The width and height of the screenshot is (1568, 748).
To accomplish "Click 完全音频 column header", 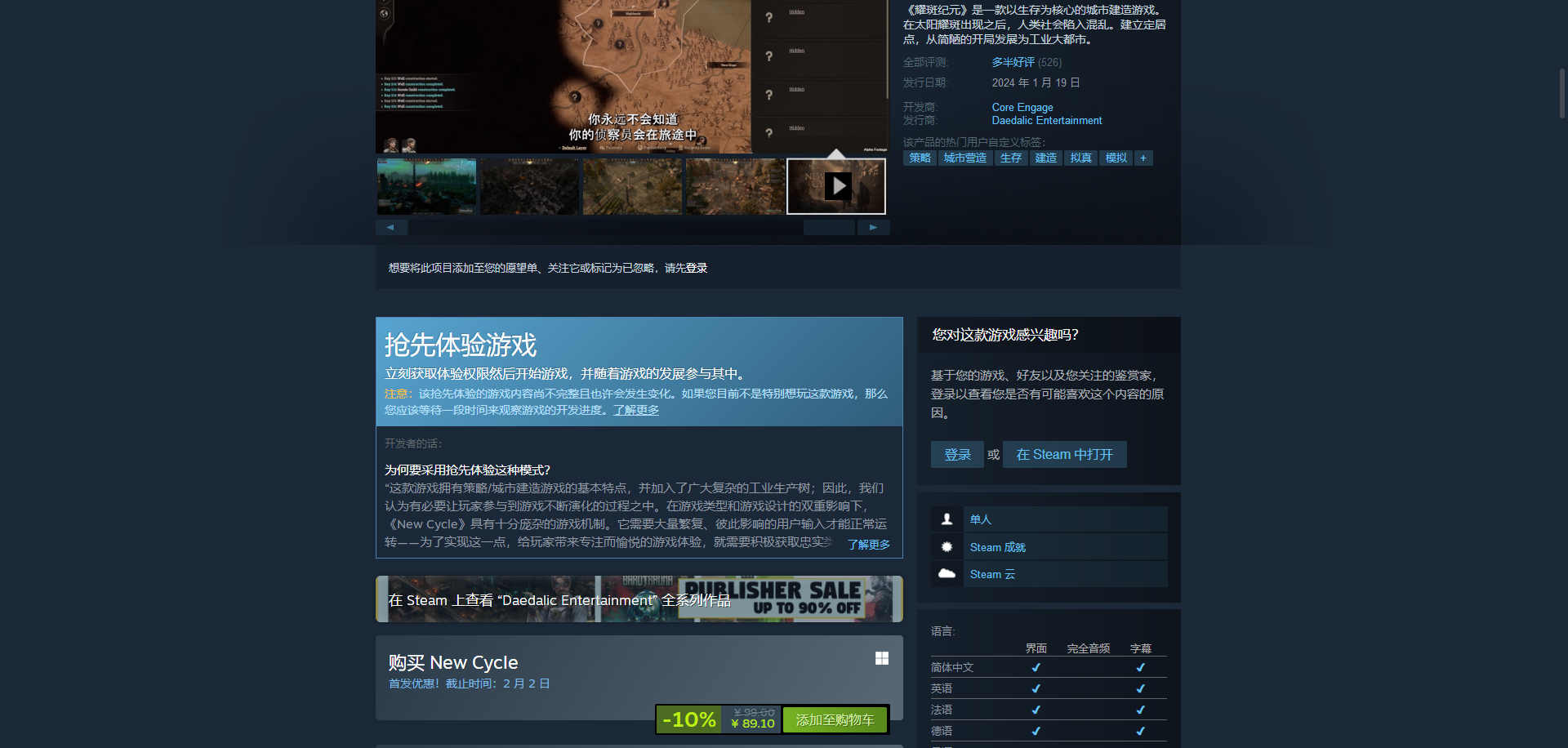I will tap(1088, 648).
